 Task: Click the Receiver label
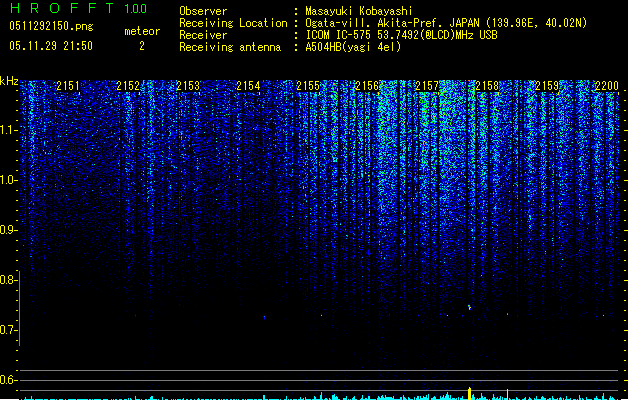click(x=203, y=35)
